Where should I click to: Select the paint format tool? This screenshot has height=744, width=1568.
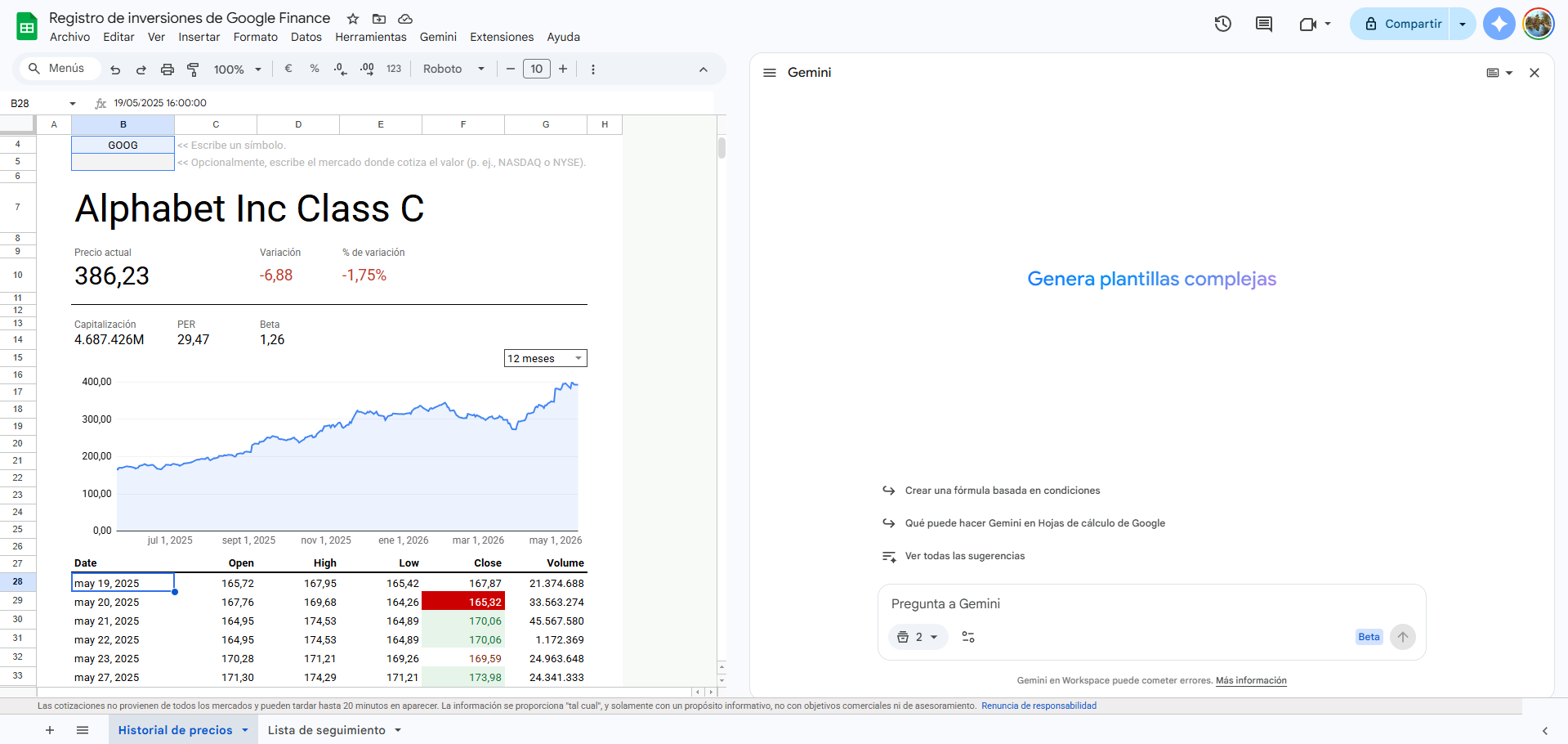coord(194,69)
